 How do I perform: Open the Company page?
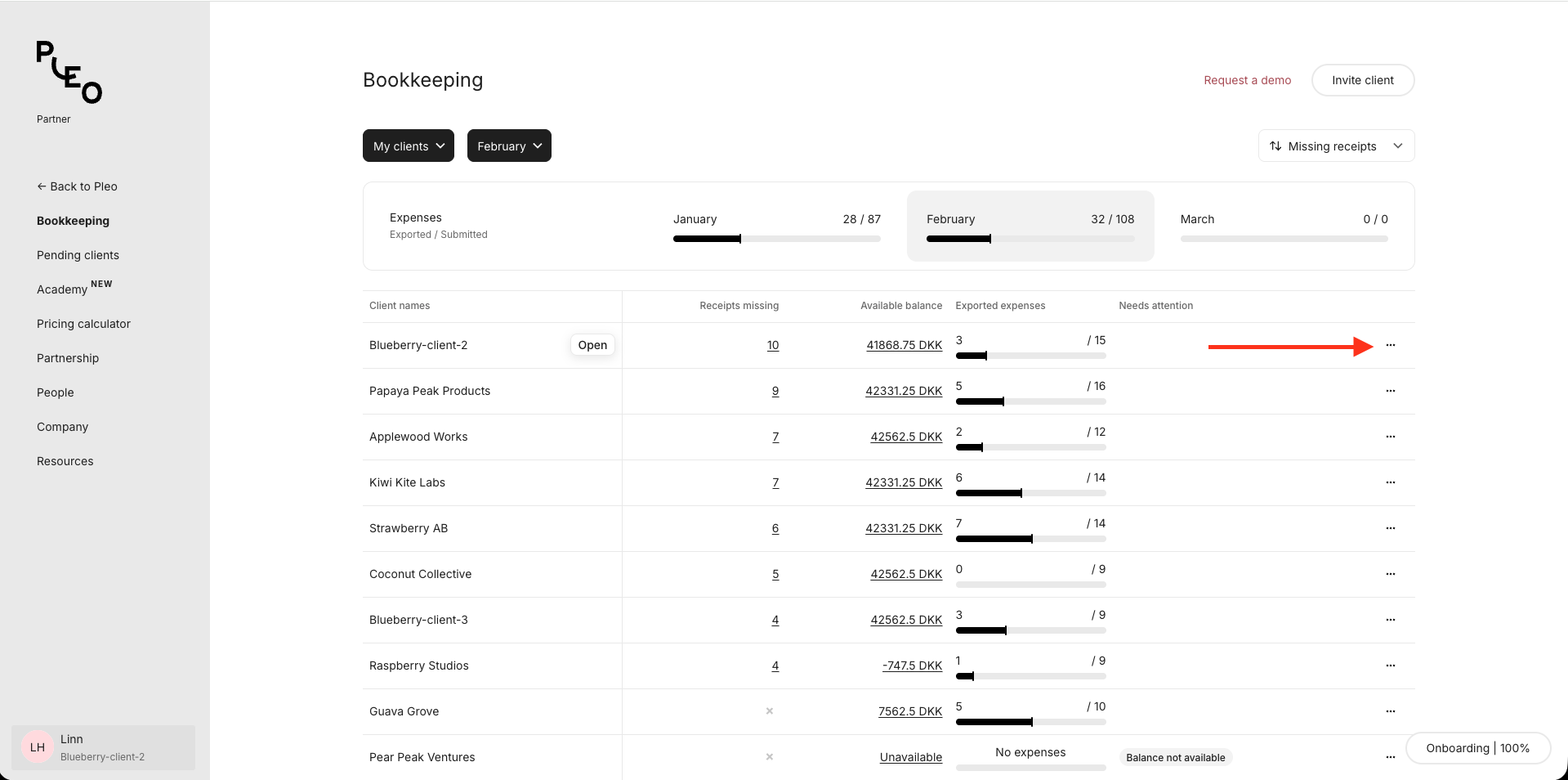click(62, 427)
